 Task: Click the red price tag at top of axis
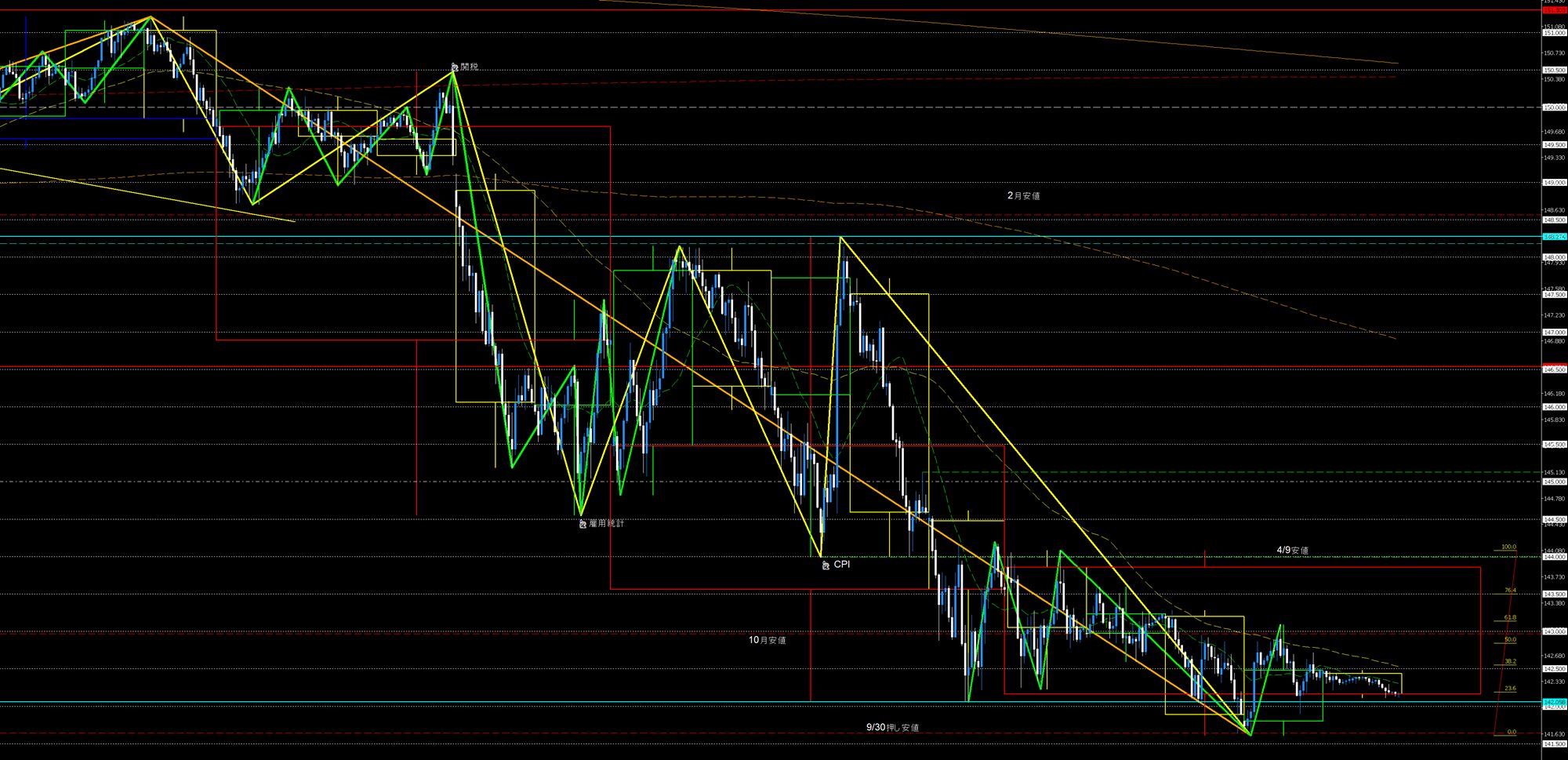click(1554, 10)
